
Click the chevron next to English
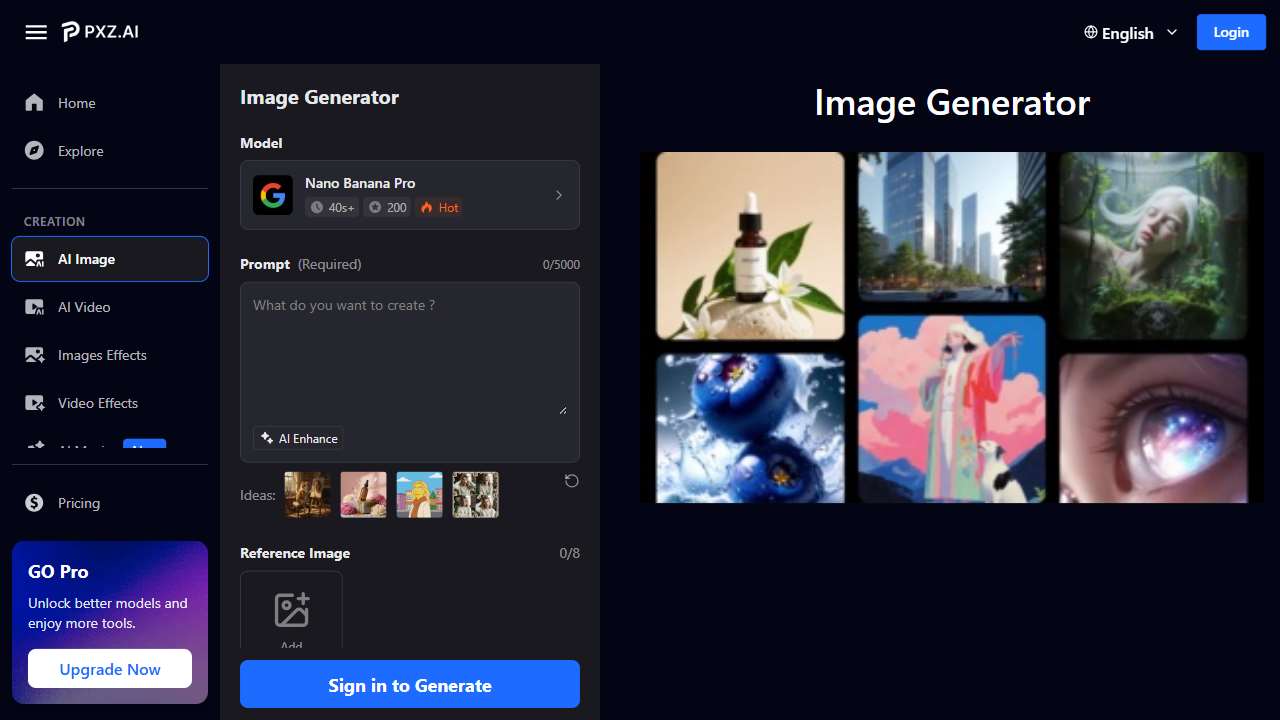(1170, 33)
